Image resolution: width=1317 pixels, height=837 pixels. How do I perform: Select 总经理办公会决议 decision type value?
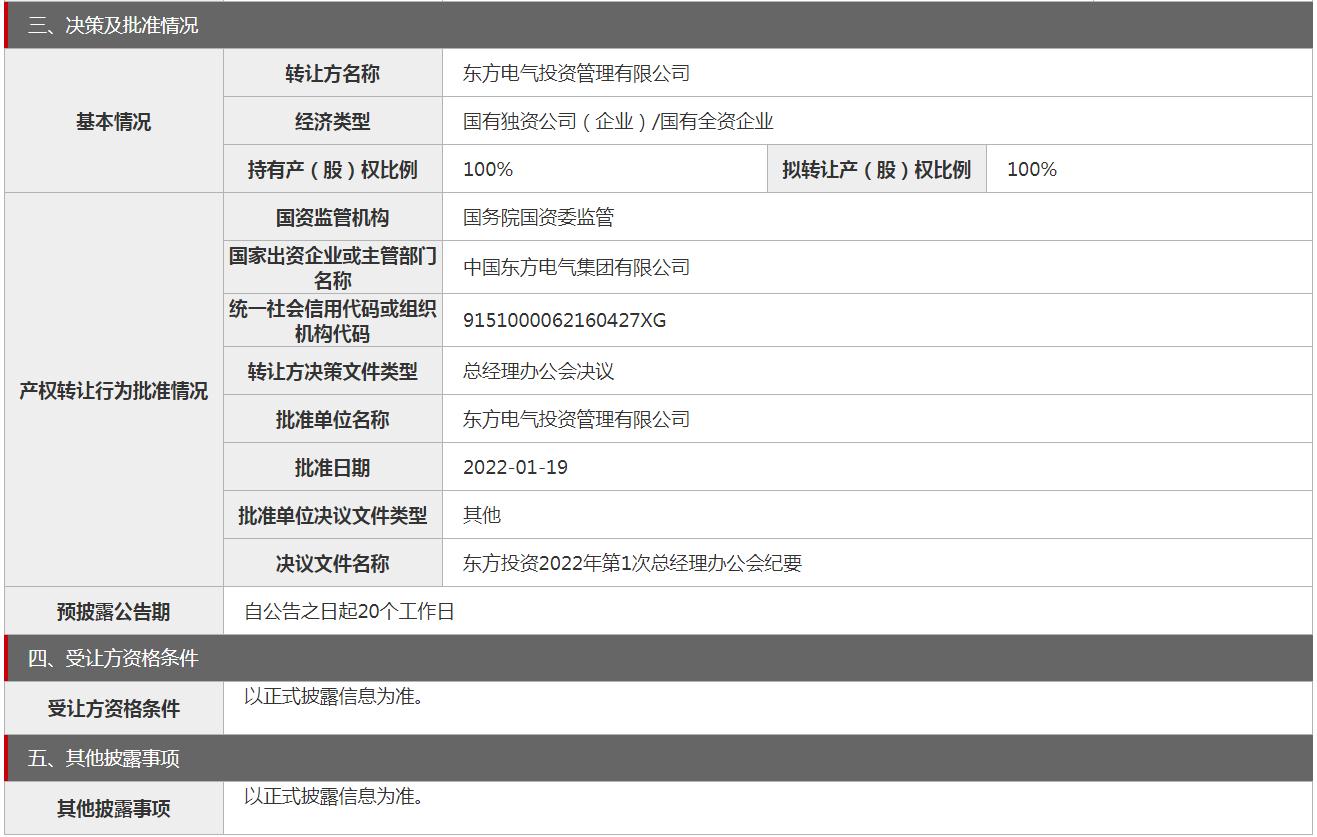pos(538,371)
